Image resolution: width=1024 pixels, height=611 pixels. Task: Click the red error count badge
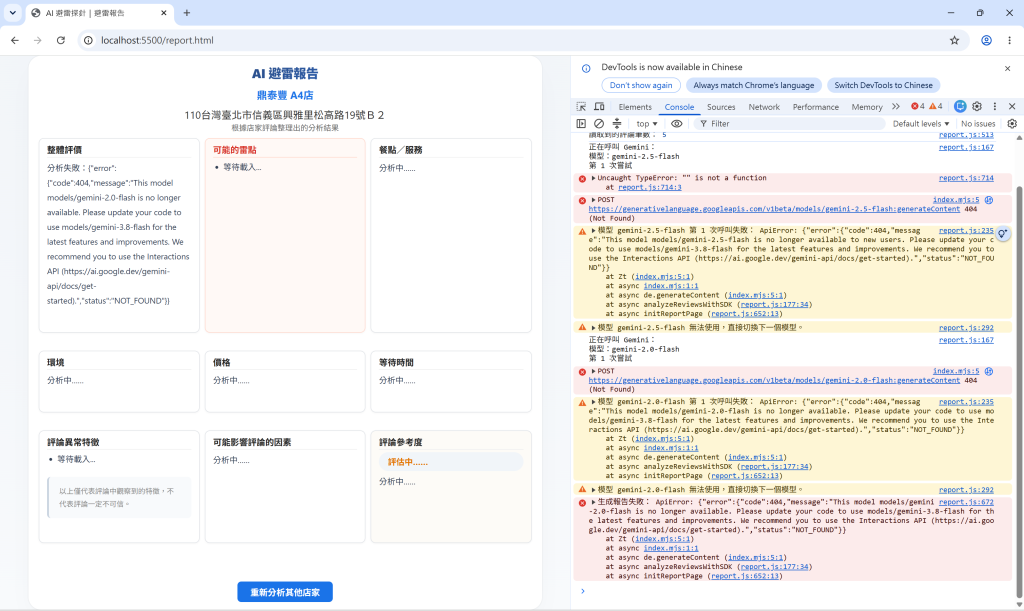(918, 106)
